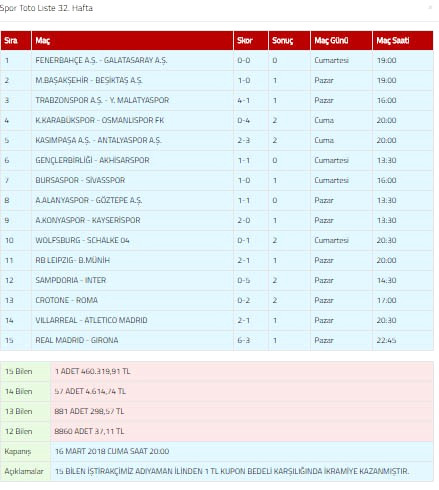Select Wolfsburg - Schalke 04 match
Image resolution: width=439 pixels, height=490 pixels.
coord(82,240)
